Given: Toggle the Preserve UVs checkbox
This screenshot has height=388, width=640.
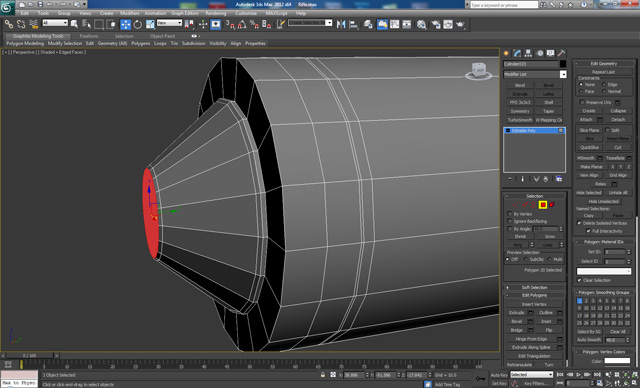Looking at the screenshot, I should (582, 102).
